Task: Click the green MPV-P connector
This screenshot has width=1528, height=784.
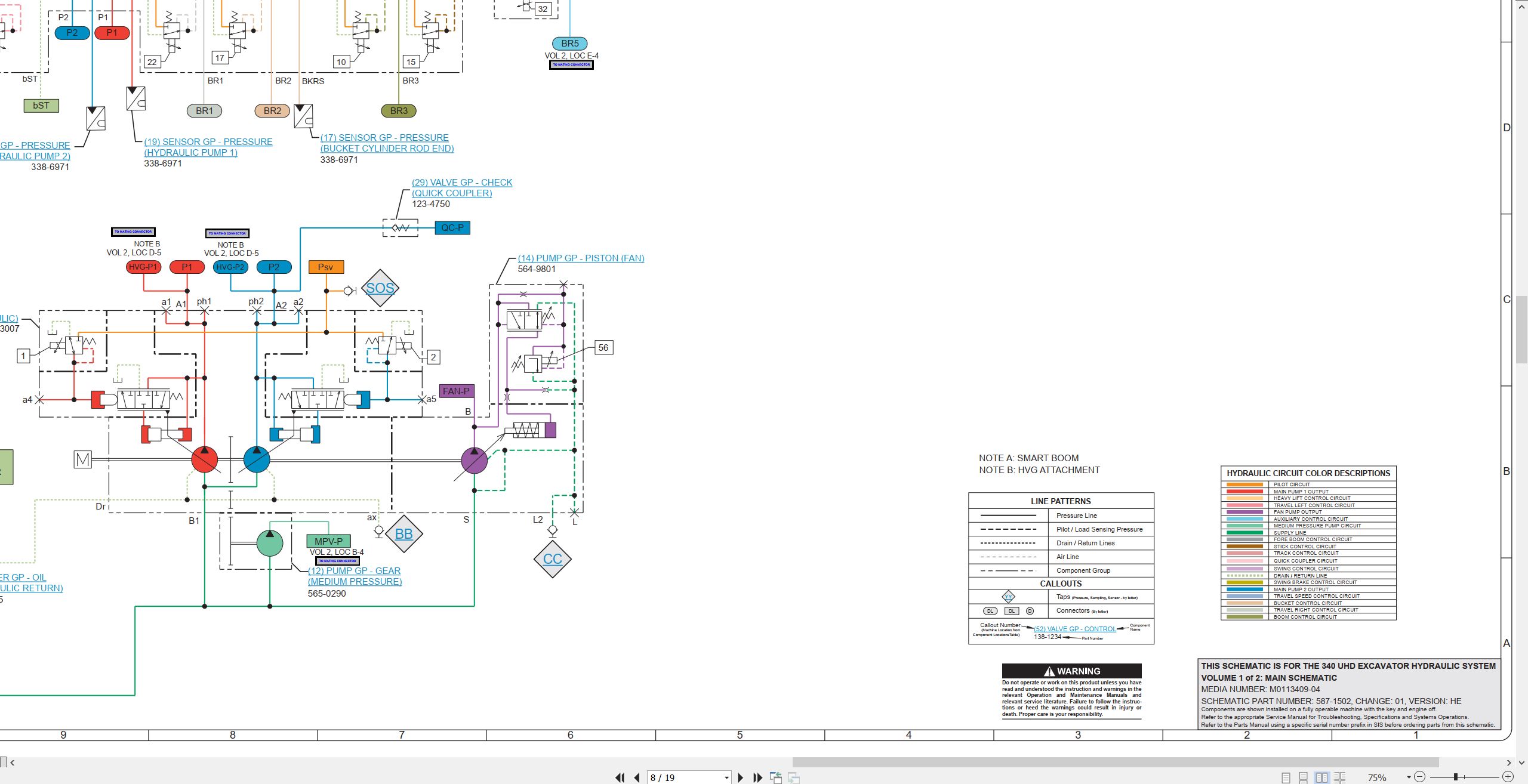Action: (328, 541)
